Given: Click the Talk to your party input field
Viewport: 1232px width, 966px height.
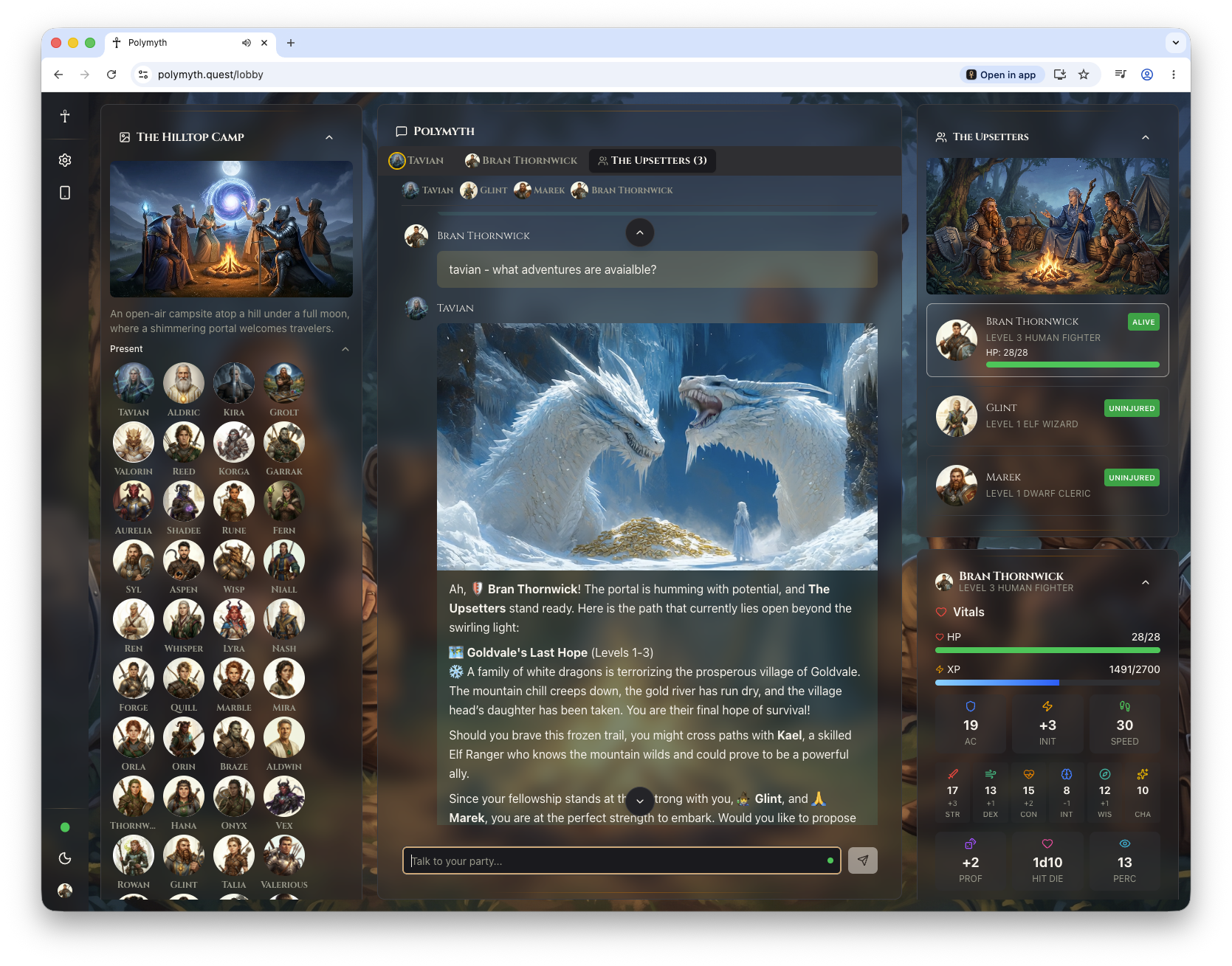Looking at the screenshot, I should point(622,860).
